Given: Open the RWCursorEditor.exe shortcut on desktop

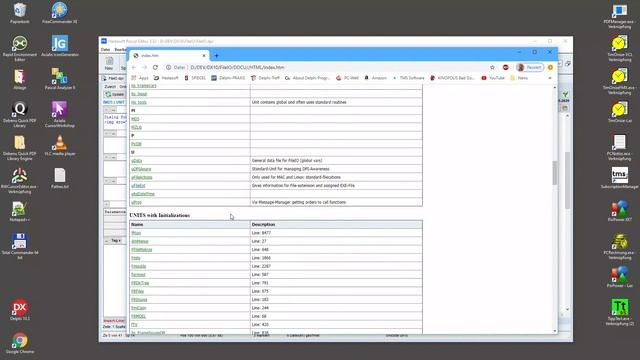Looking at the screenshot, I should 20,181.
